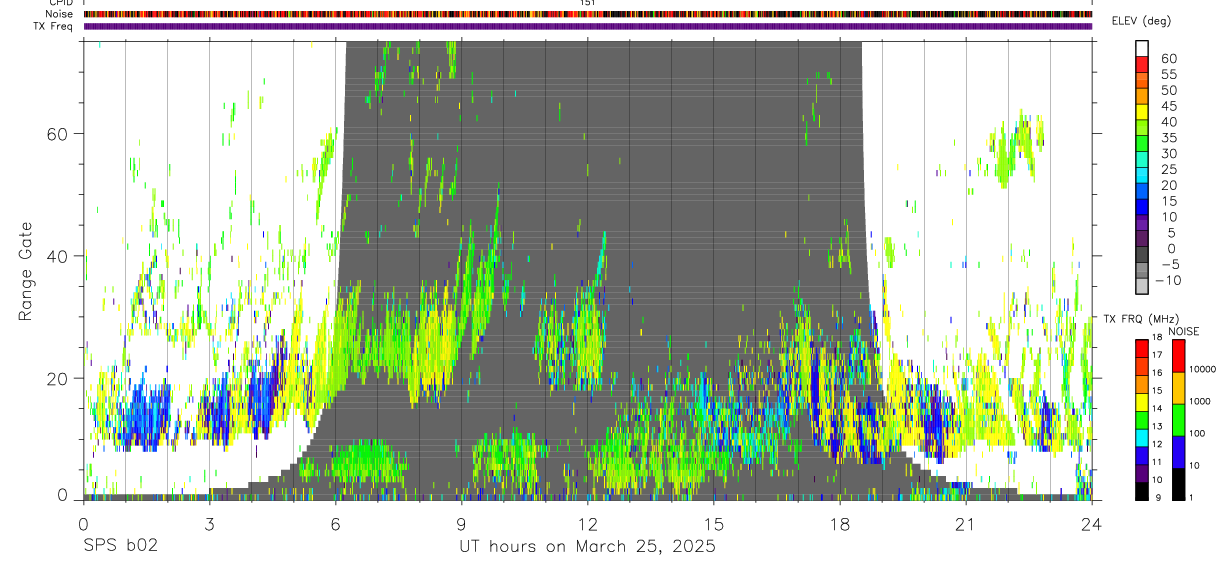1228x567 pixels.
Task: Click UT hours axis tick label 12
Action: (x=588, y=524)
